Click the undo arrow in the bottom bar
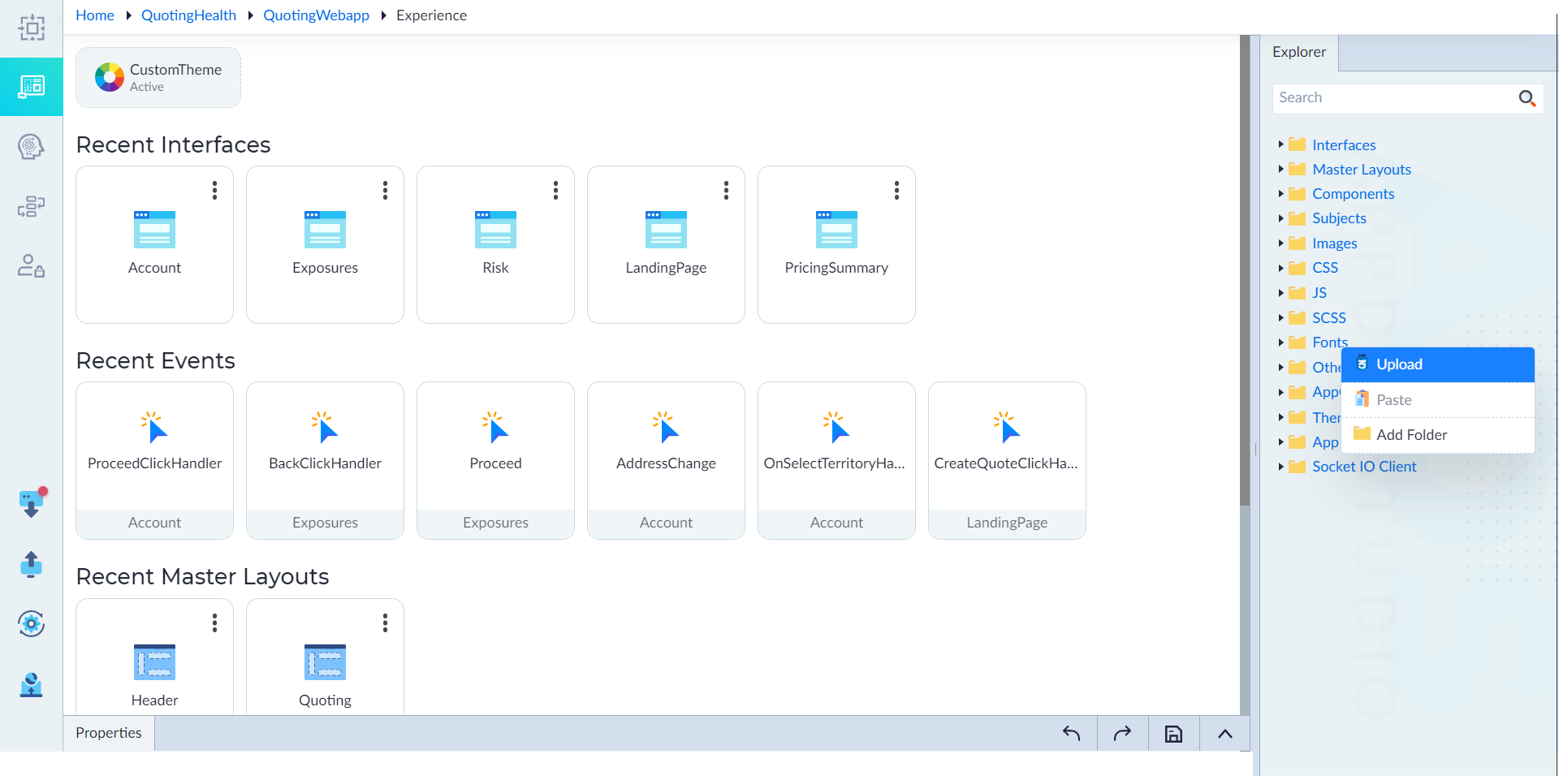The width and height of the screenshot is (1559, 784). [1072, 734]
